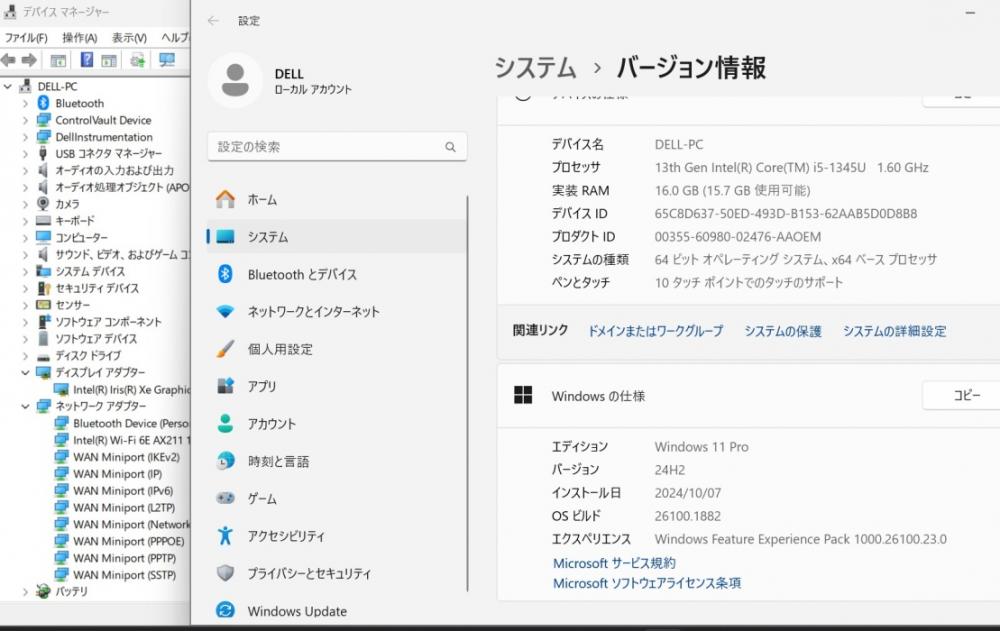This screenshot has width=1000, height=631.
Task: Click the DELL user avatar picture
Action: tap(235, 80)
